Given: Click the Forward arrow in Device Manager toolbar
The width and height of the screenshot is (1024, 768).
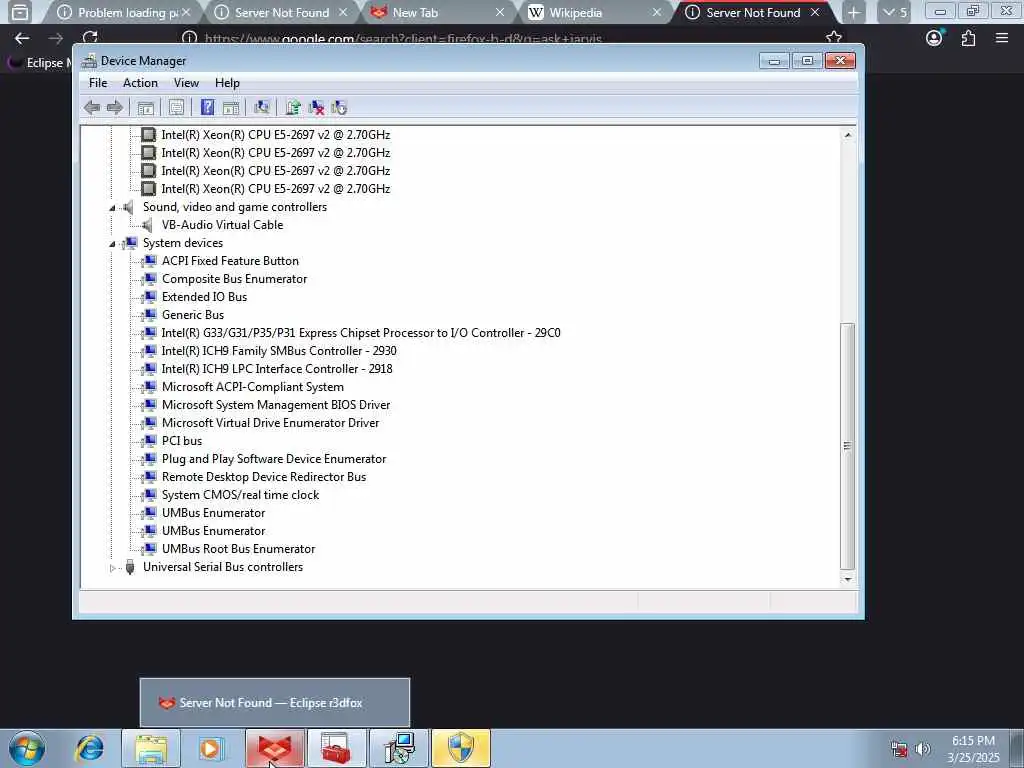Looking at the screenshot, I should tap(115, 108).
